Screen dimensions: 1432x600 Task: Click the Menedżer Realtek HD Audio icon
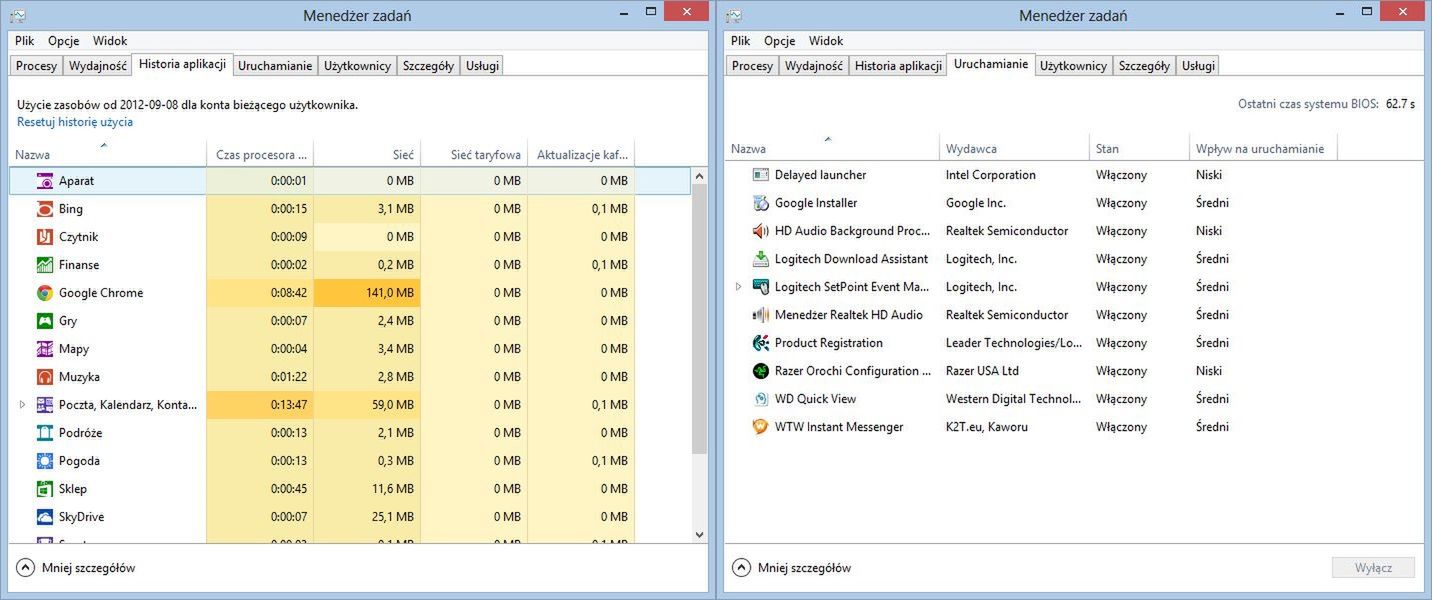[760, 315]
